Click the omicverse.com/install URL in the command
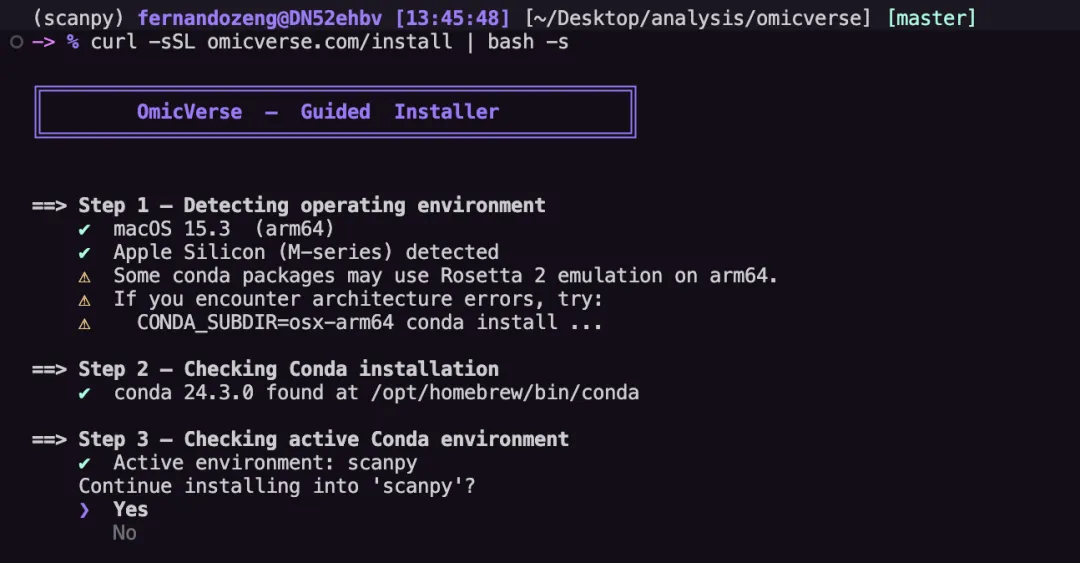This screenshot has width=1080, height=563. [x=329, y=42]
